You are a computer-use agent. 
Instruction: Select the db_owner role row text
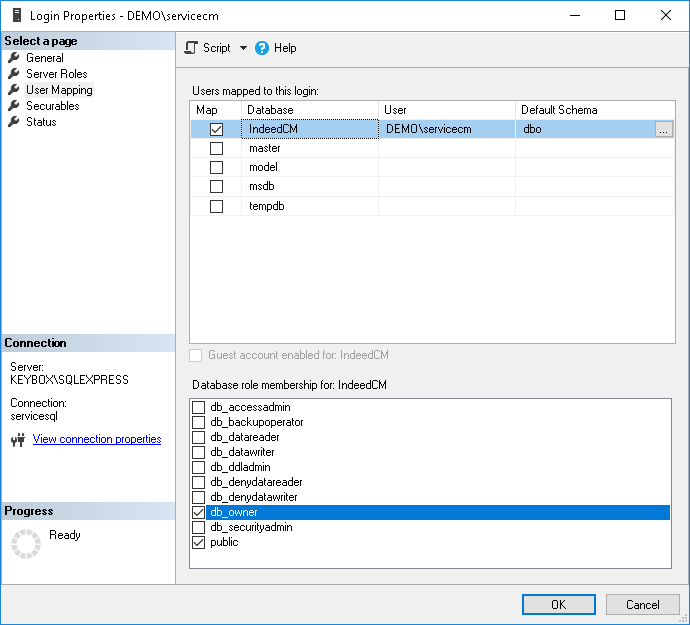pos(234,512)
